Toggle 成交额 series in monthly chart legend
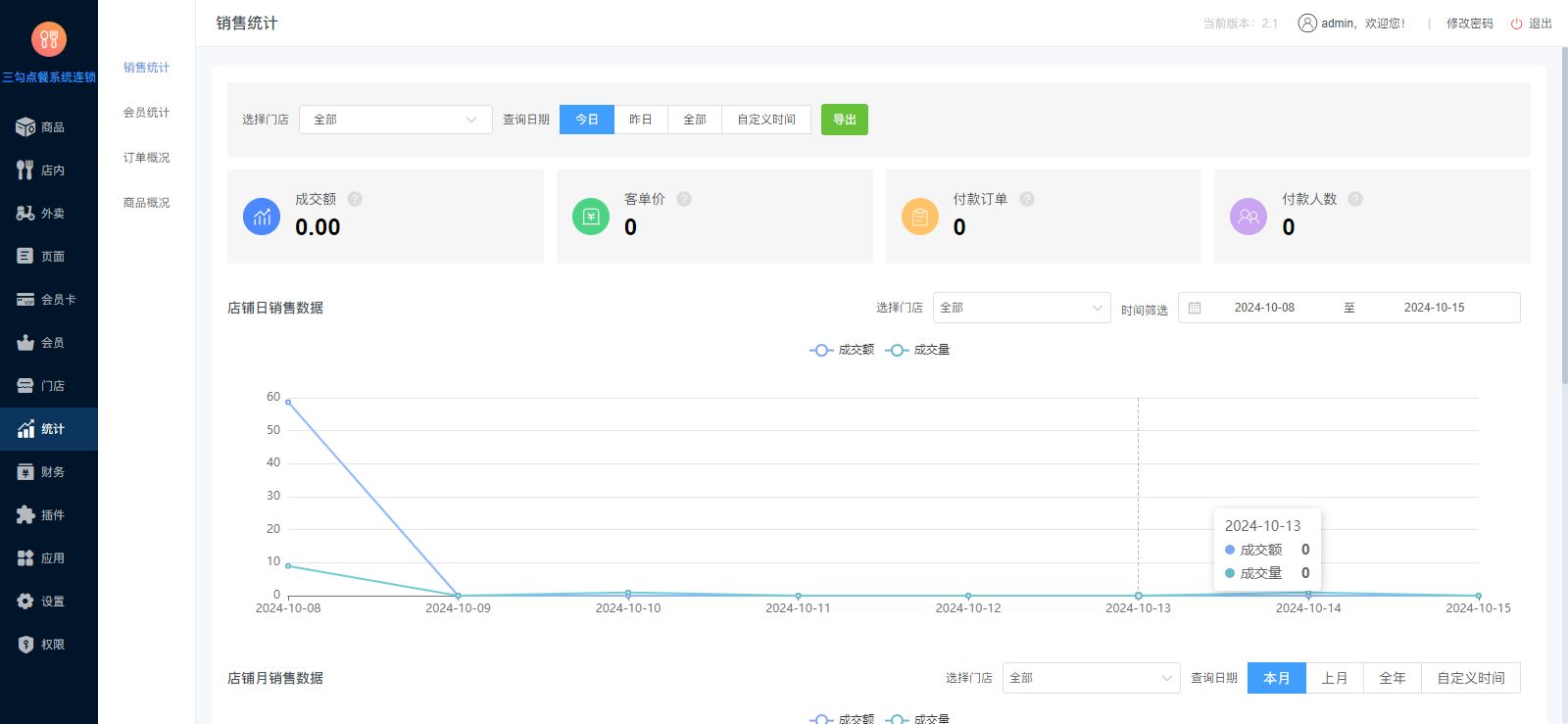This screenshot has height=724, width=1568. coord(842,718)
